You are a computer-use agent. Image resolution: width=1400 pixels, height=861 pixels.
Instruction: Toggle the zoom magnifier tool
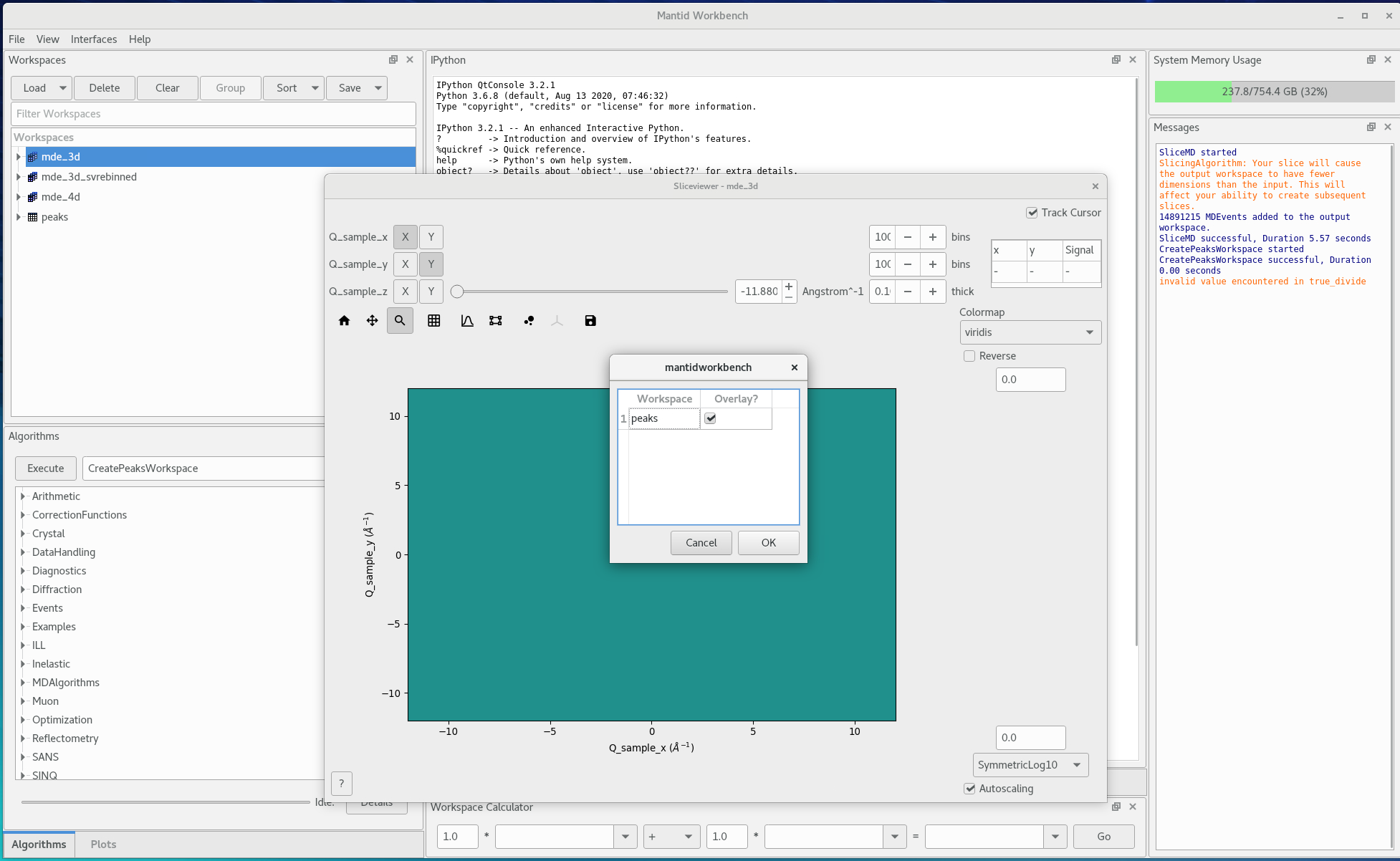point(400,321)
